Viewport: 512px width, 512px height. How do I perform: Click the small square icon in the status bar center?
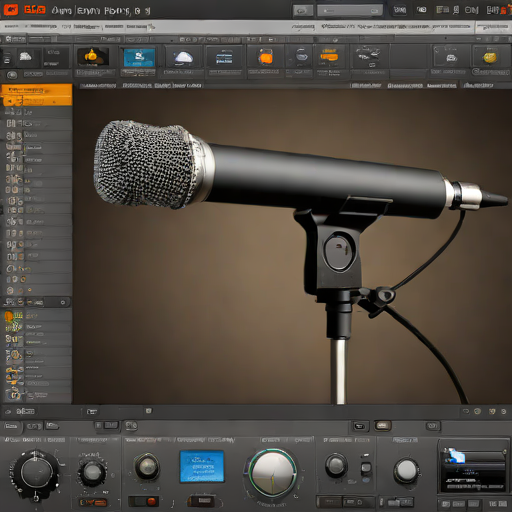149,411
